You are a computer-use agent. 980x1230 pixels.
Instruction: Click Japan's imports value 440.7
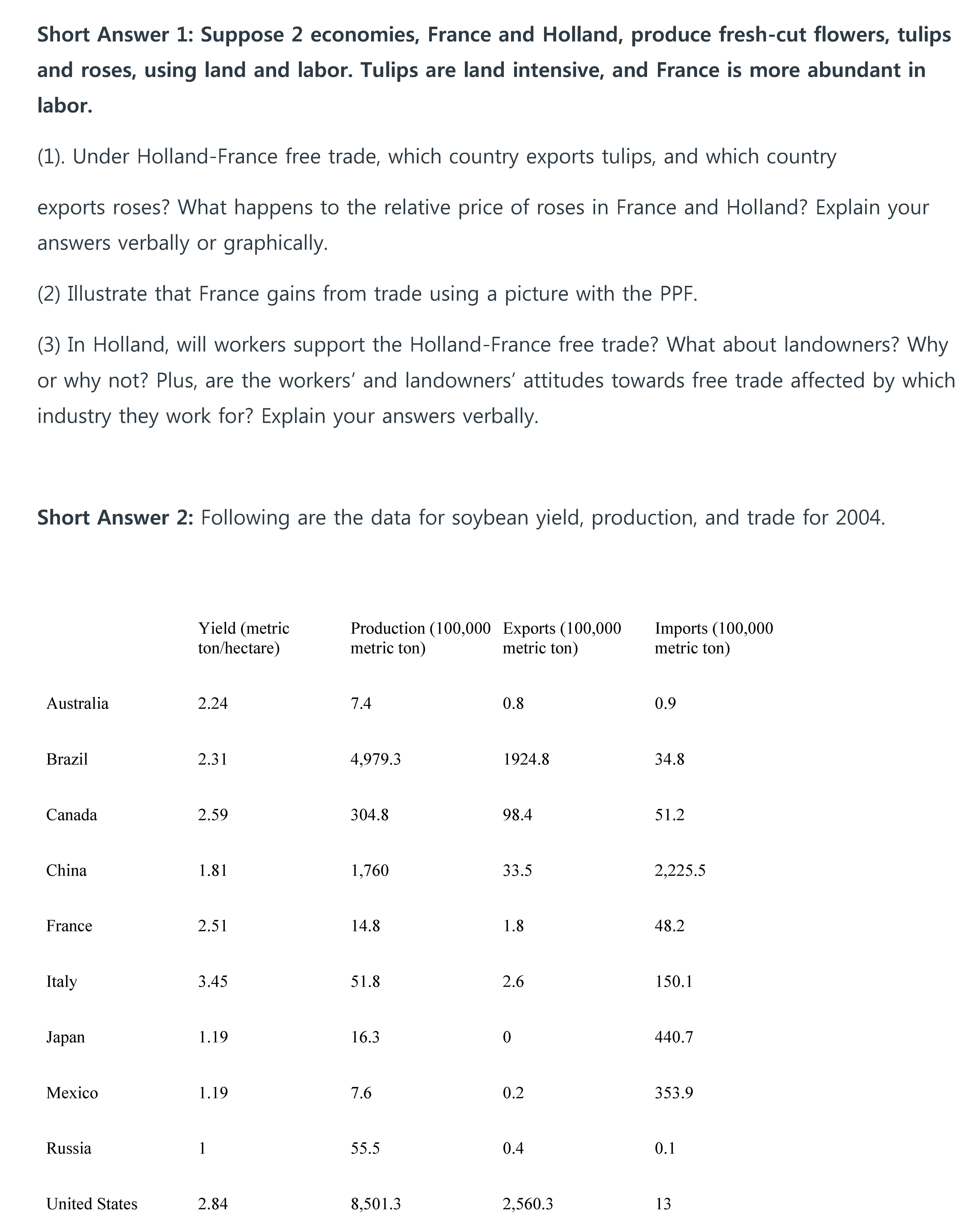[x=674, y=1037]
